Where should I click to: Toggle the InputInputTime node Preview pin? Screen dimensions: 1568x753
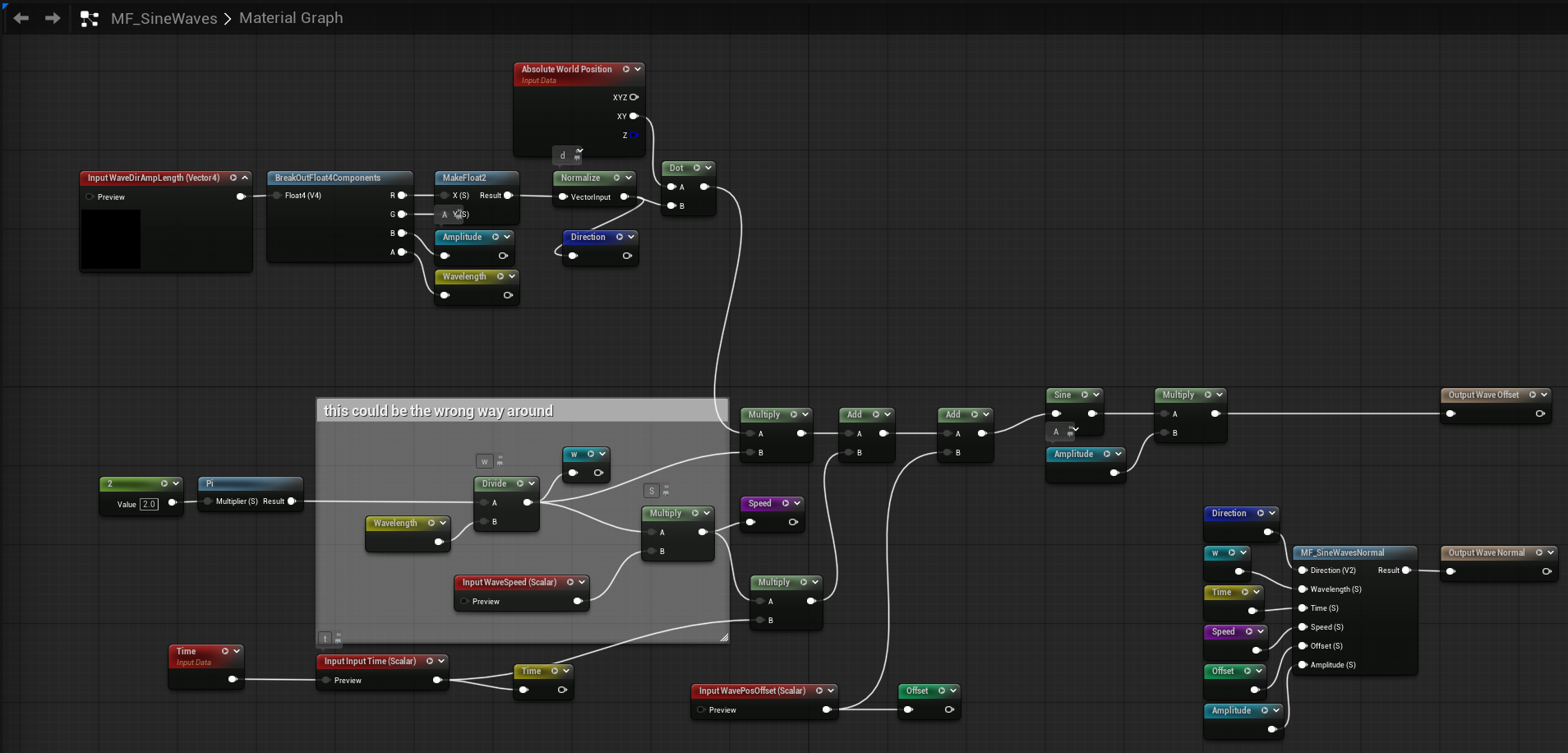click(326, 681)
